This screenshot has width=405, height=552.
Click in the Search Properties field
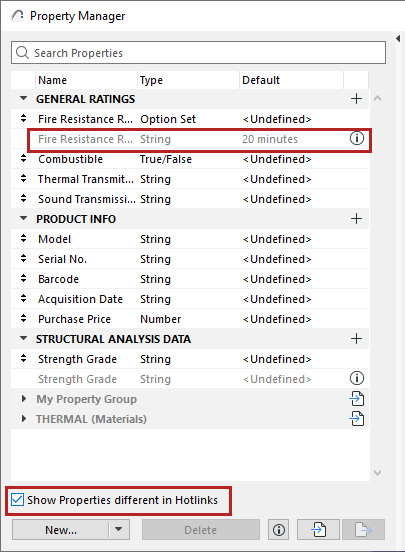[x=198, y=53]
